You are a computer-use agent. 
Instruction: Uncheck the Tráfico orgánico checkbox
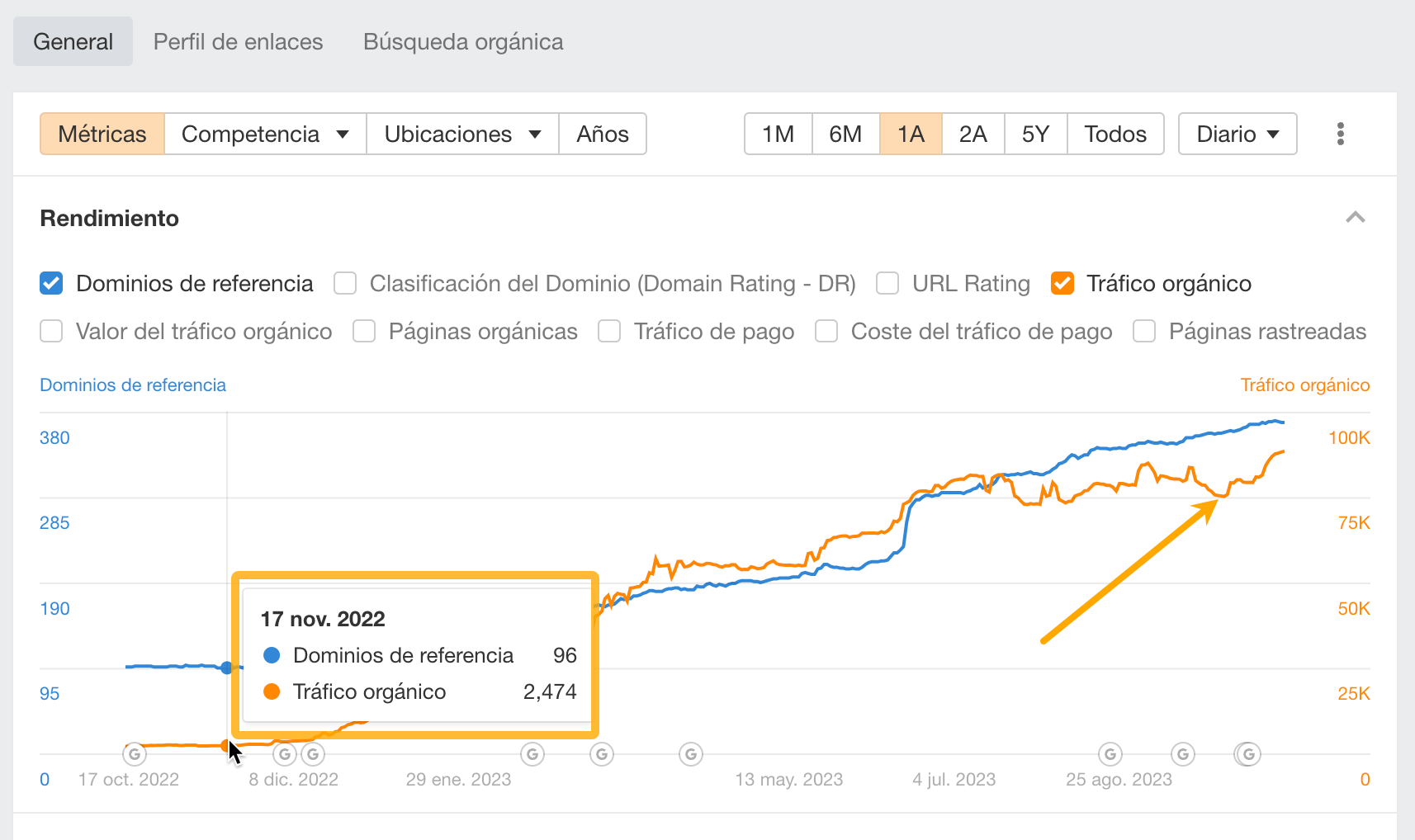point(1062,283)
